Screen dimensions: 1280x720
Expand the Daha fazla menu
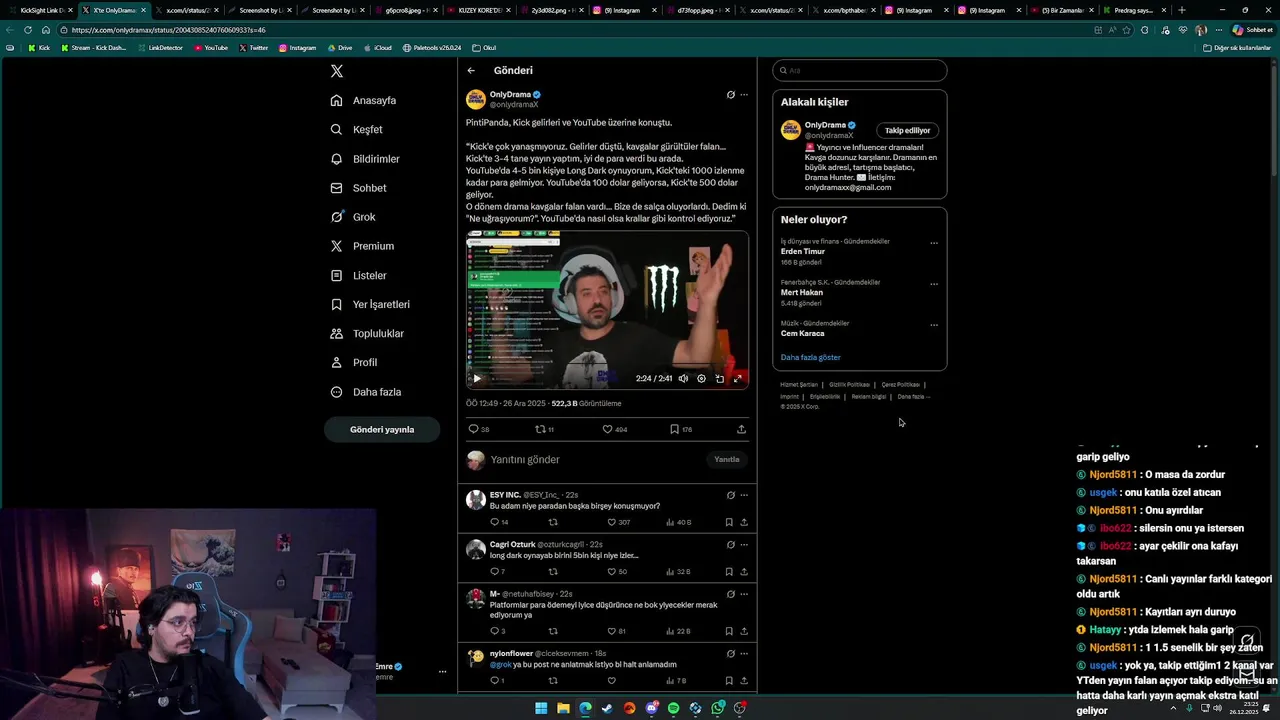coord(366,392)
